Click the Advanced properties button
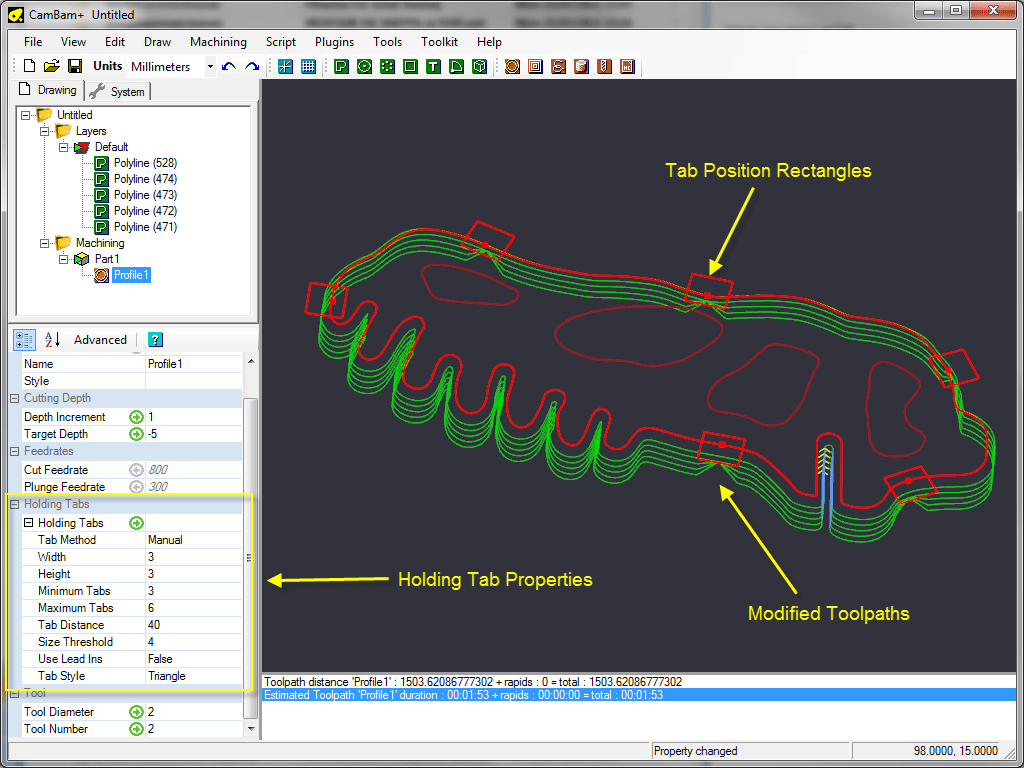This screenshot has width=1024, height=768. click(x=100, y=340)
